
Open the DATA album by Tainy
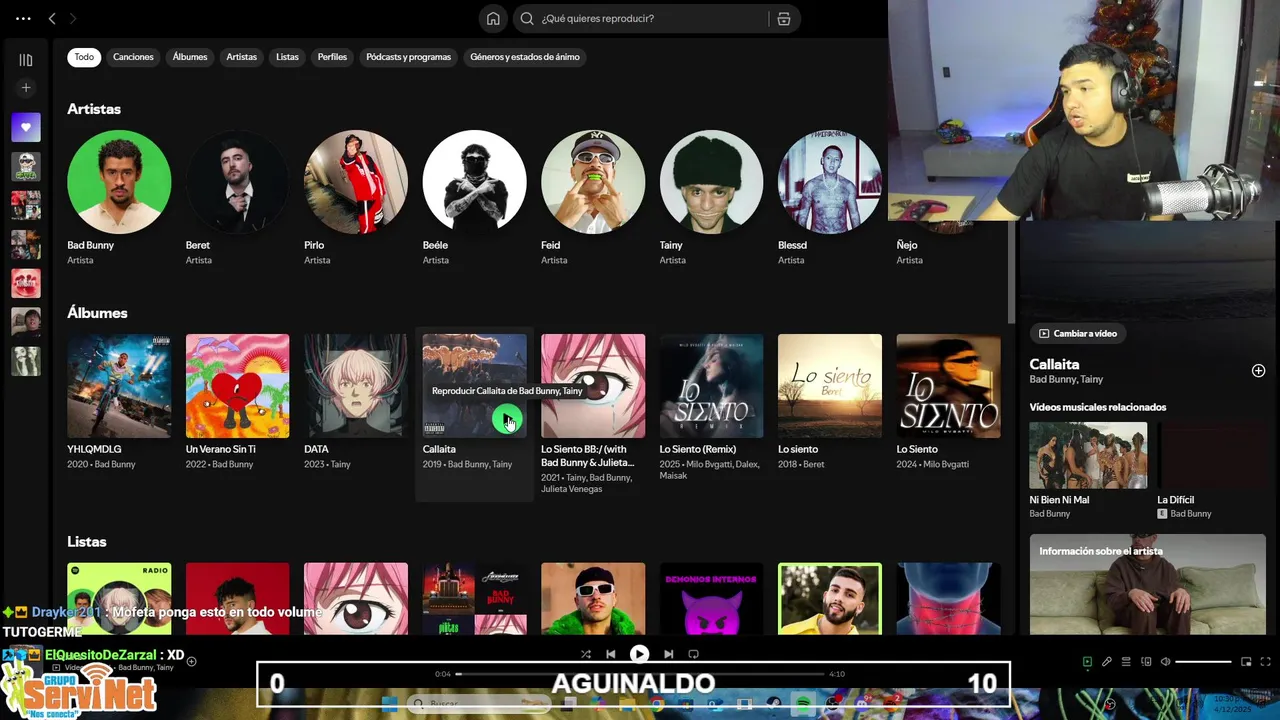[x=356, y=386]
